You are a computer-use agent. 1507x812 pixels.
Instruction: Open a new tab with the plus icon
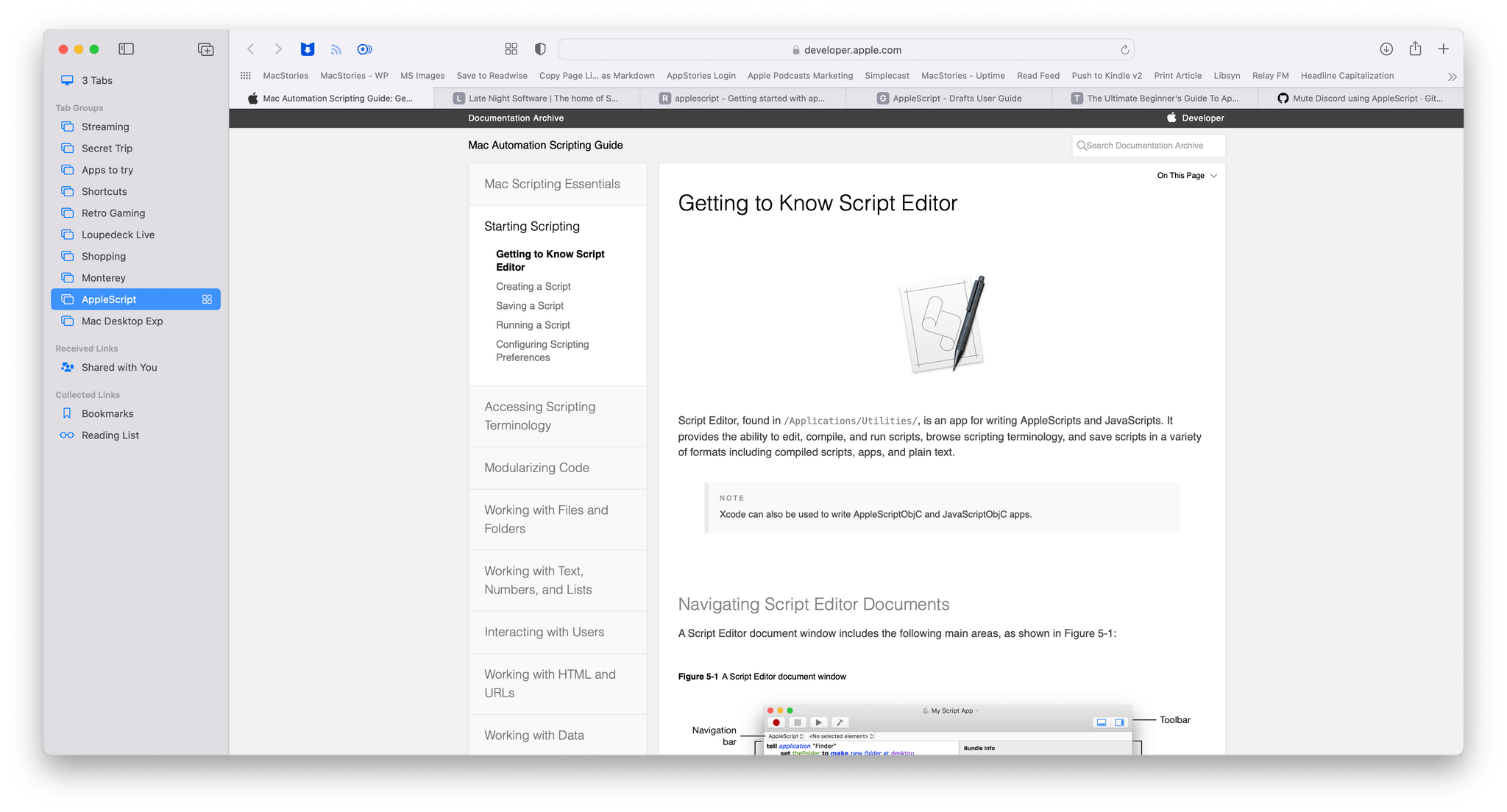[x=1444, y=49]
